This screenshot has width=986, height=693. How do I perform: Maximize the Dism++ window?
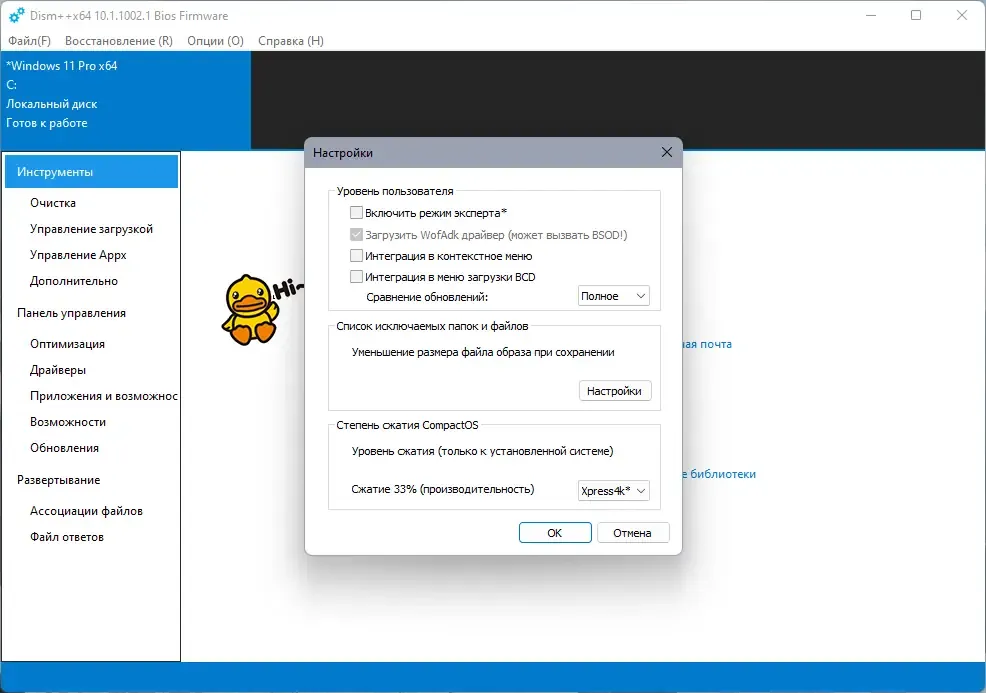pyautogui.click(x=916, y=15)
